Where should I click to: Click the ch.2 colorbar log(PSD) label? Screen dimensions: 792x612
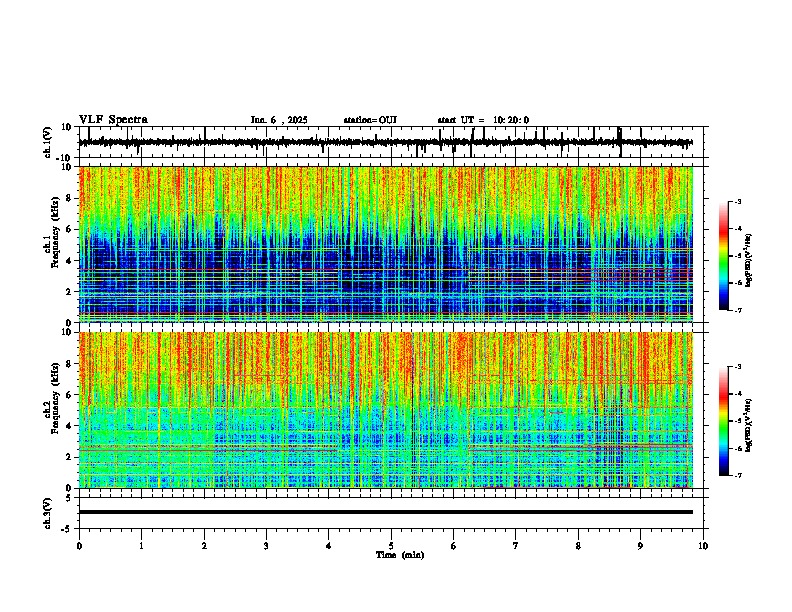(x=749, y=425)
